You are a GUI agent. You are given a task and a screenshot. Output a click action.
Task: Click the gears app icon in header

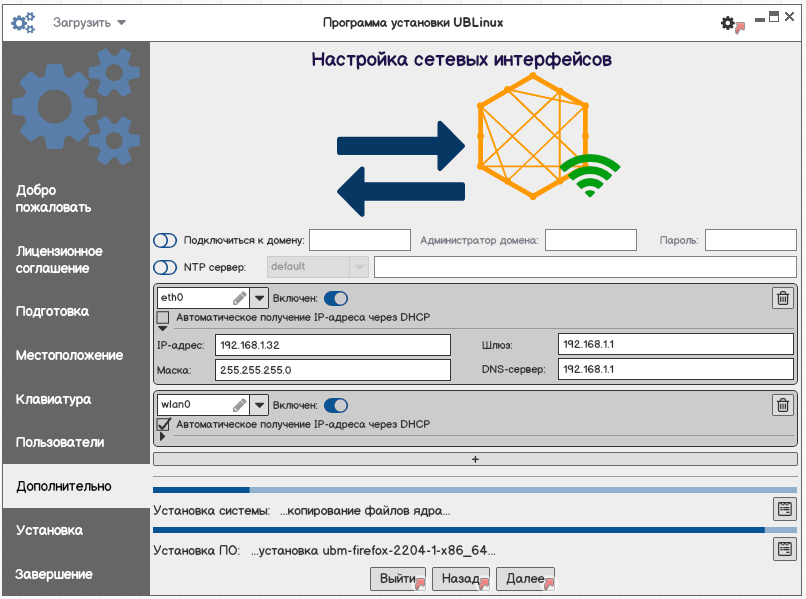(23, 22)
